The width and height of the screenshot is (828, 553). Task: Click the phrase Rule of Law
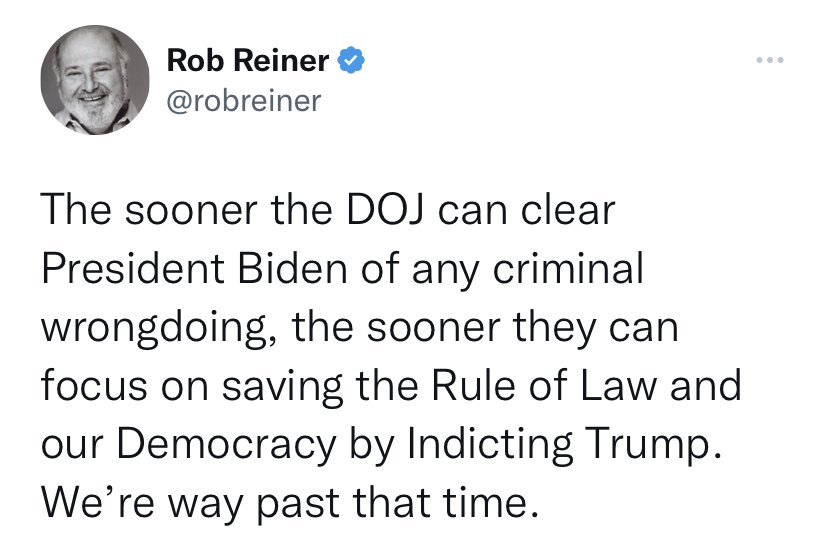tap(544, 385)
